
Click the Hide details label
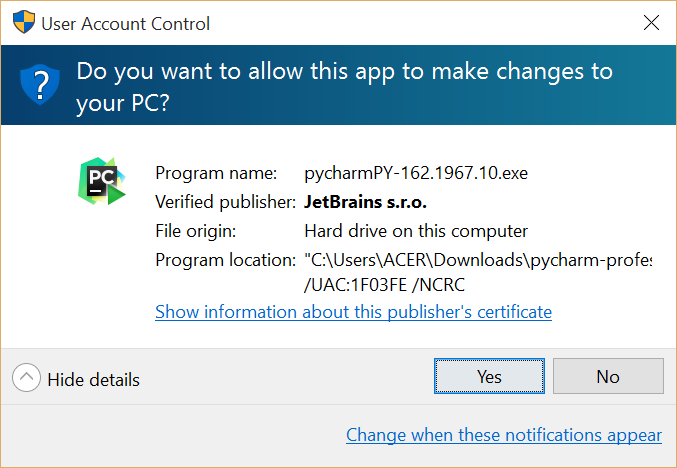94,380
